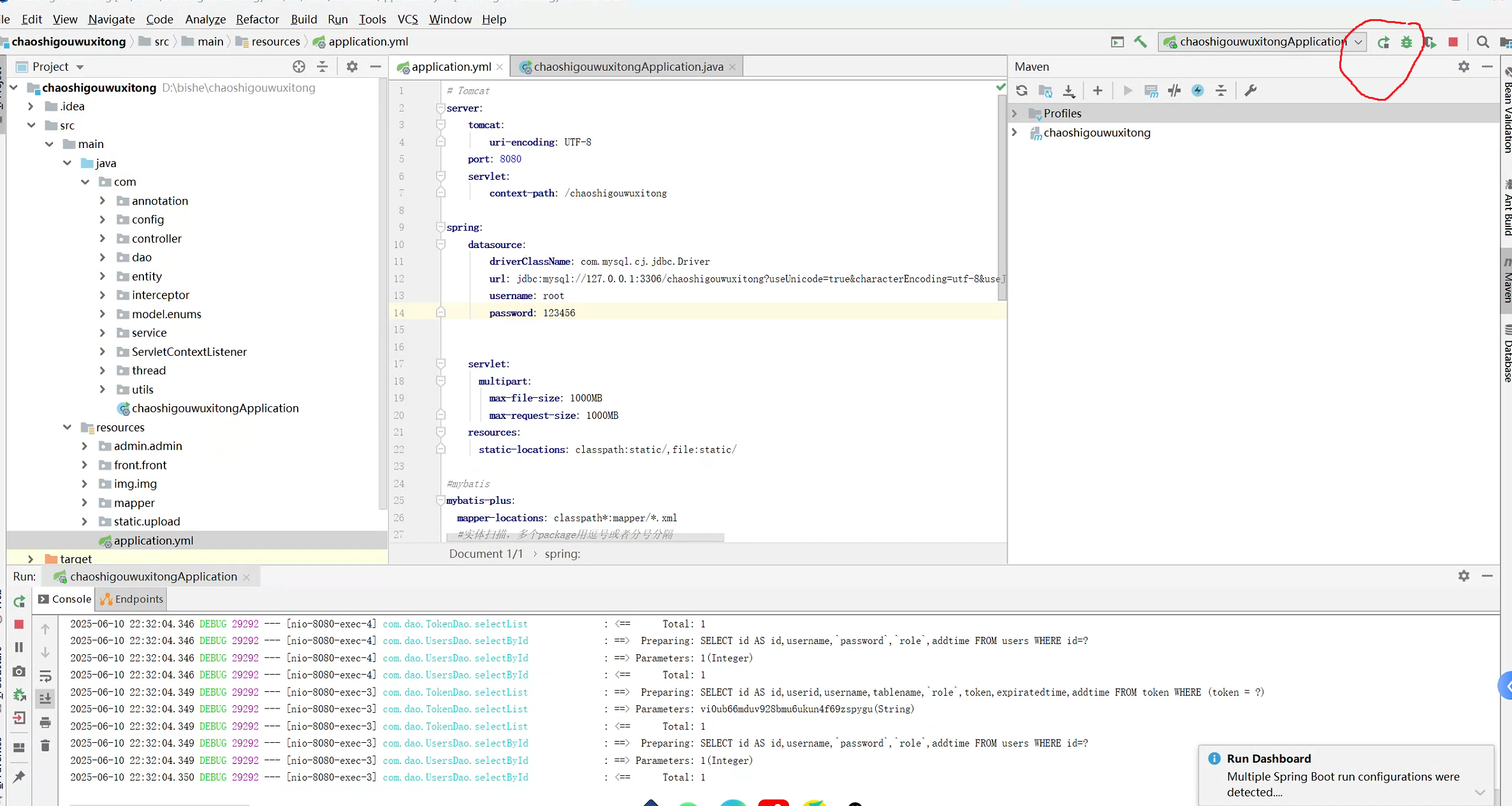Screen dimensions: 1512x806
Task: Collapse the resources folder
Action: 67,427
